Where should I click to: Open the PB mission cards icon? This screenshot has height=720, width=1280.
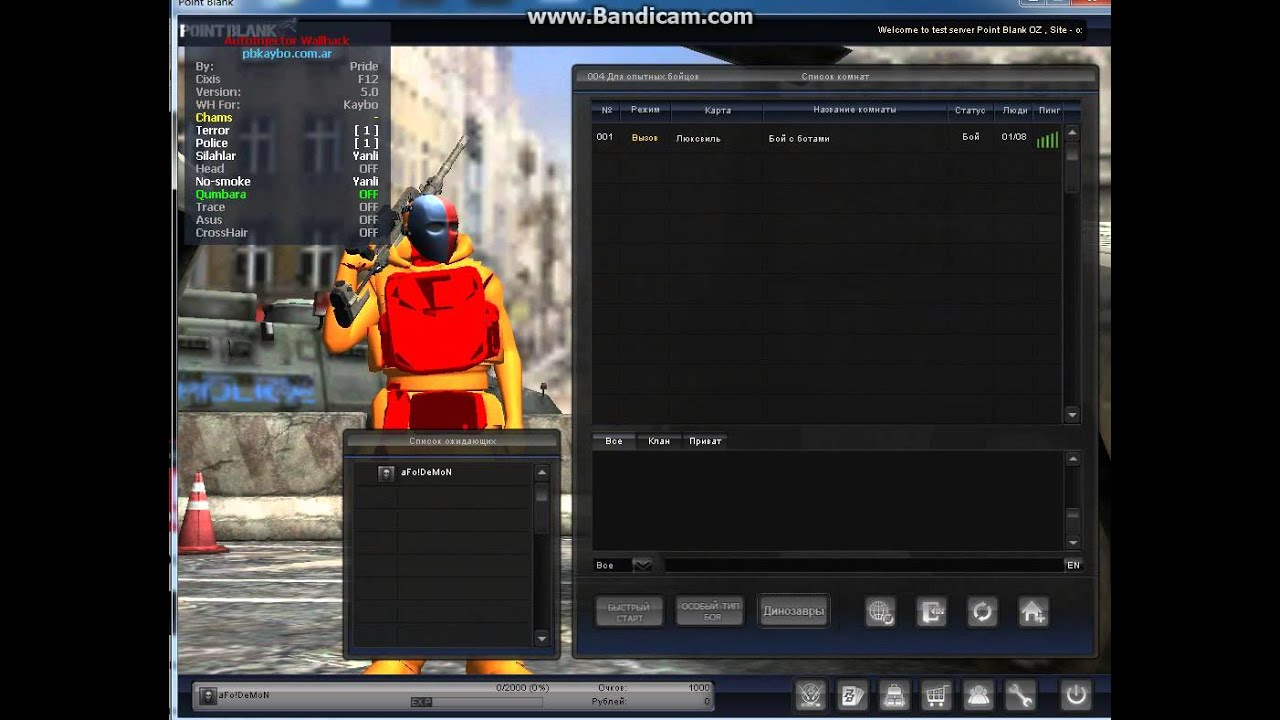click(852, 695)
